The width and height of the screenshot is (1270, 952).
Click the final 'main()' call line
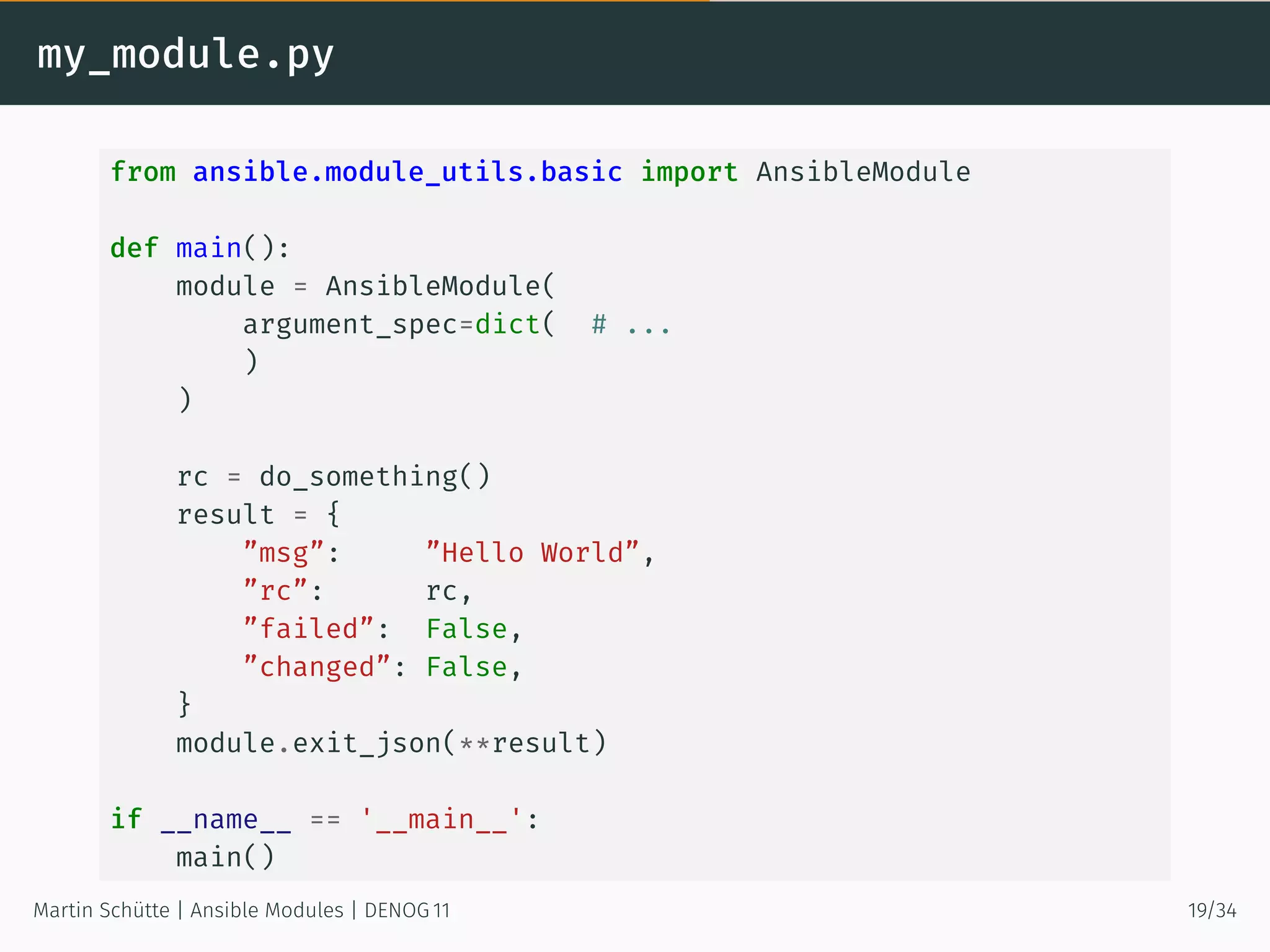point(225,858)
